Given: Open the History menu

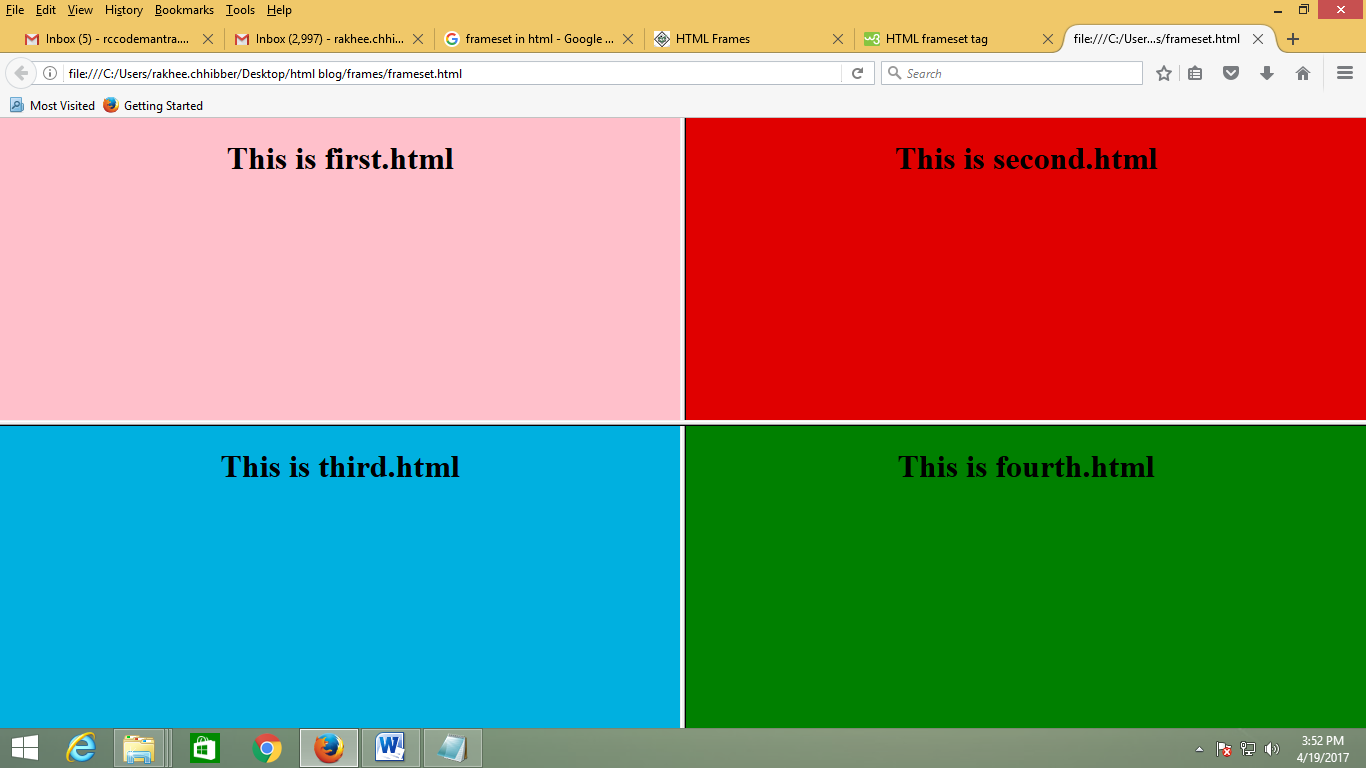Looking at the screenshot, I should [x=123, y=10].
